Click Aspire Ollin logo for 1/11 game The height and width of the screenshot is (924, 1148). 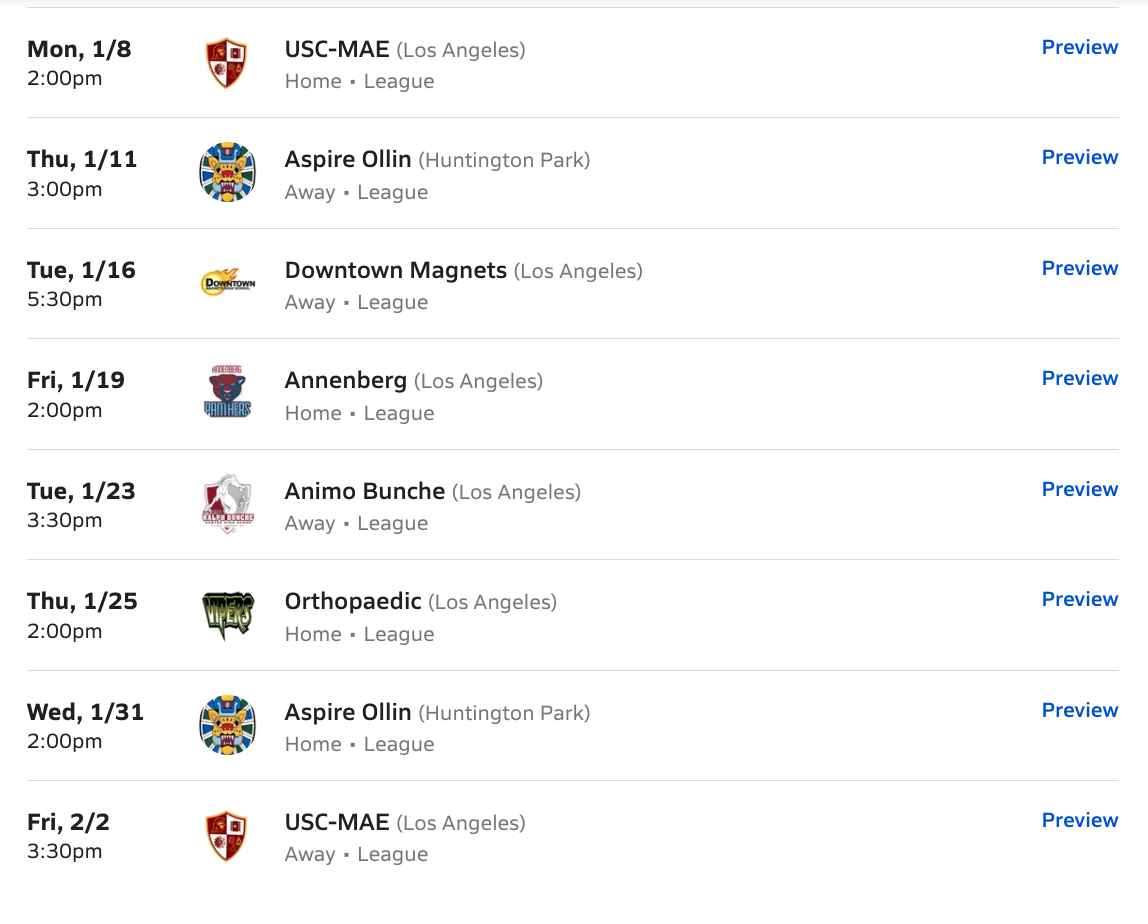tap(227, 173)
